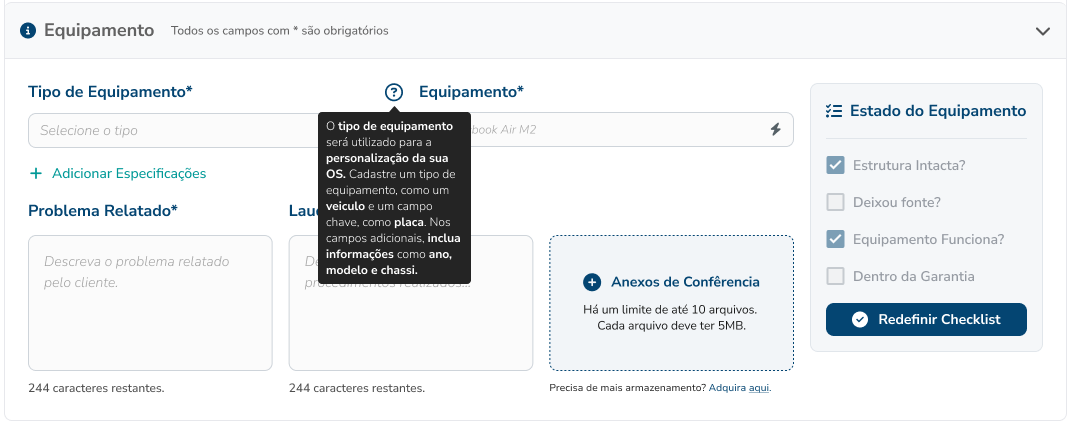The height and width of the screenshot is (426, 1069).
Task: Enable the Dentro da Garantia checkbox
Action: pyautogui.click(x=836, y=276)
